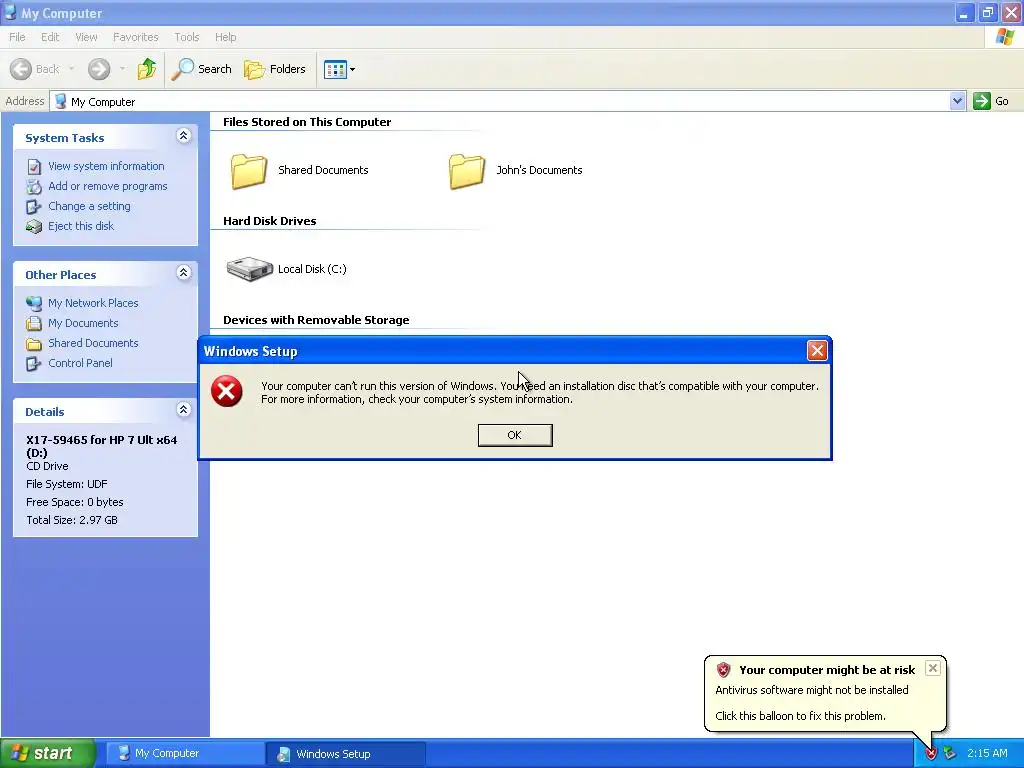This screenshot has width=1024, height=768.
Task: Open My Documents in Other Places
Action: pyautogui.click(x=83, y=323)
